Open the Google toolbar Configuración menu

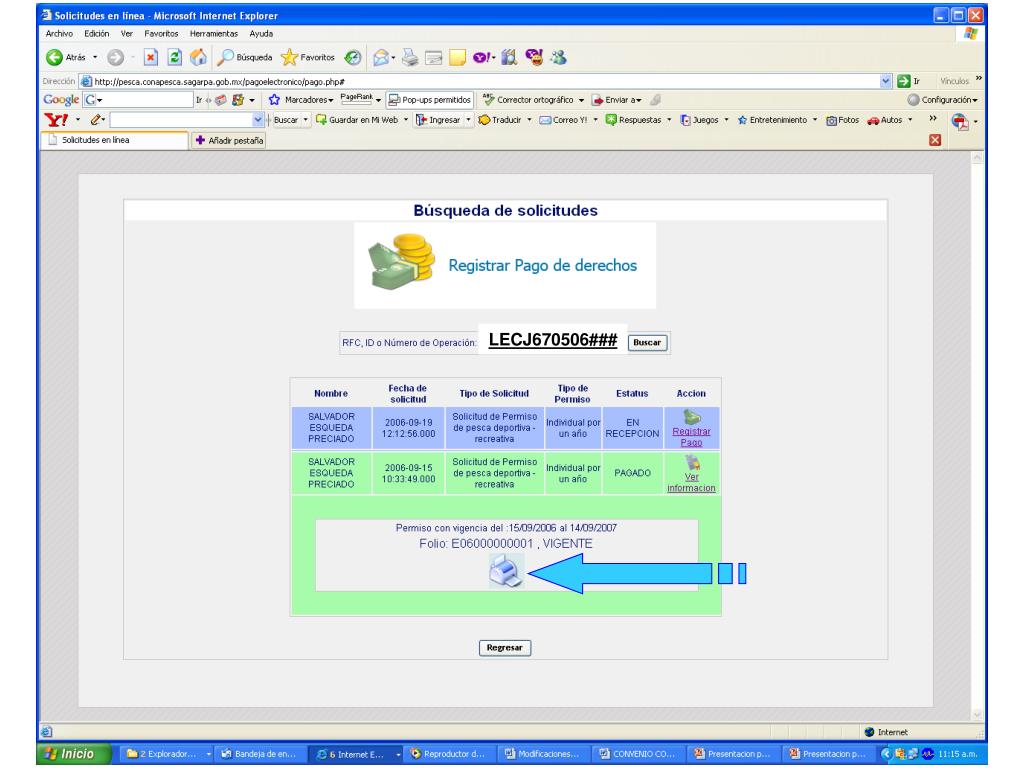pyautogui.click(x=942, y=100)
